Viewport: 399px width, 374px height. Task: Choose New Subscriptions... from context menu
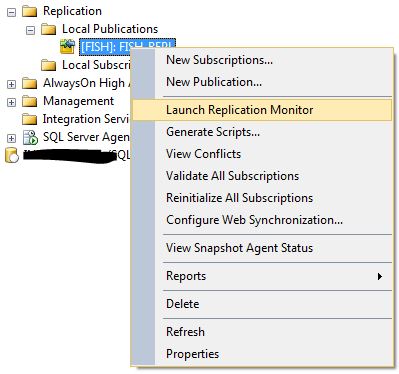point(261,60)
